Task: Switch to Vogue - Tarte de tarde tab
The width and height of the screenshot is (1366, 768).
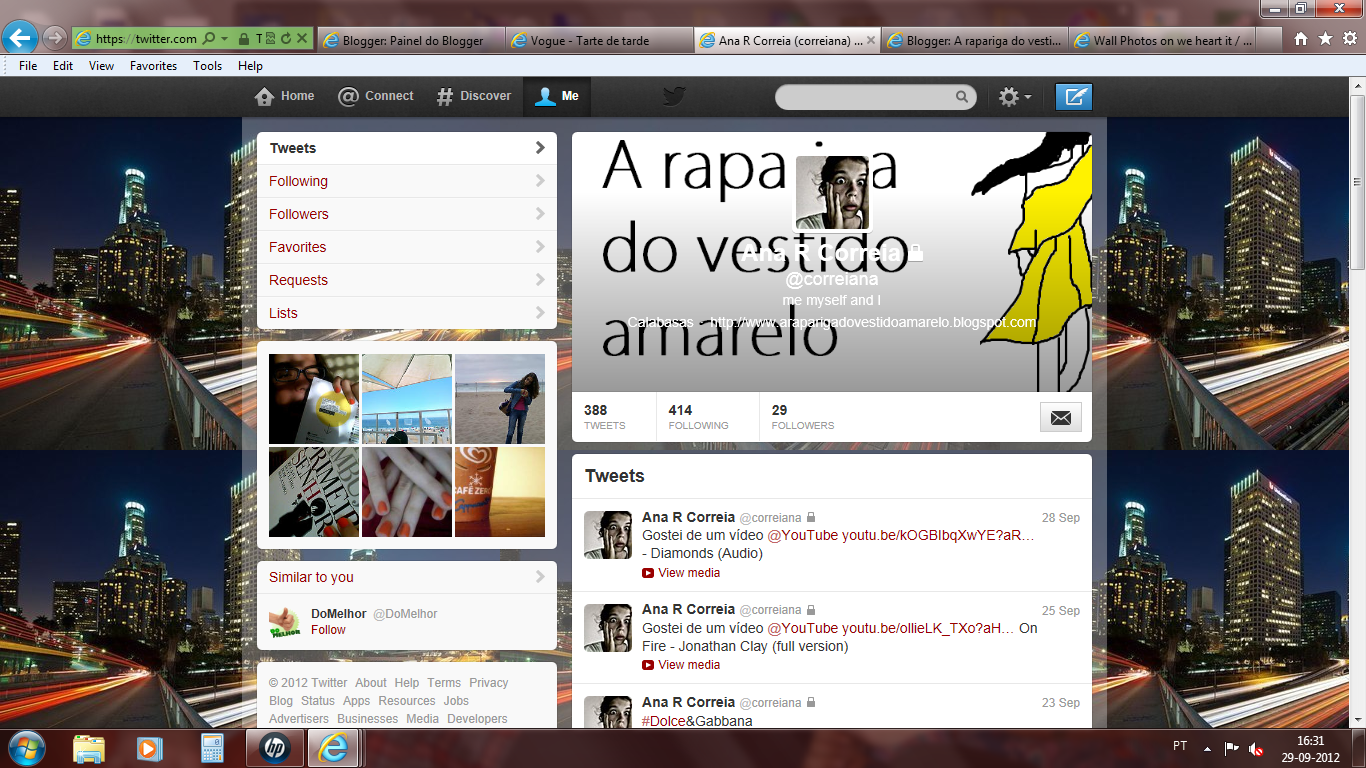Action: click(600, 40)
